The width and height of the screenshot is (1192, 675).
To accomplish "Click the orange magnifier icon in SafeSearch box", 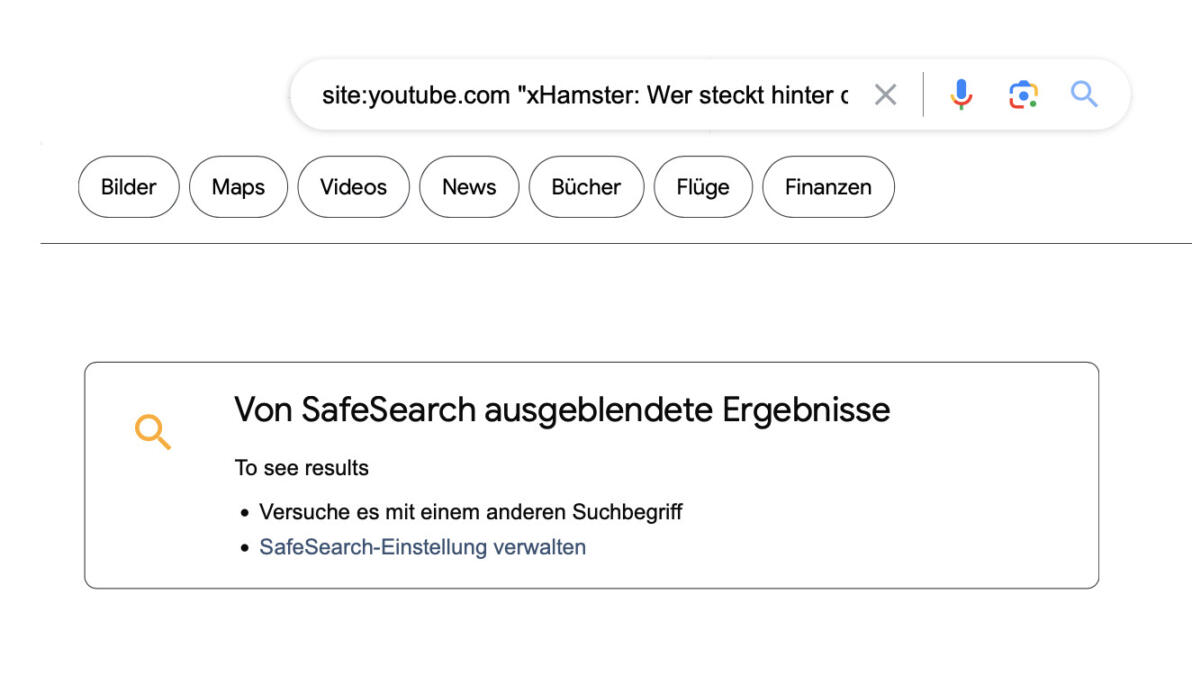I will tap(153, 432).
